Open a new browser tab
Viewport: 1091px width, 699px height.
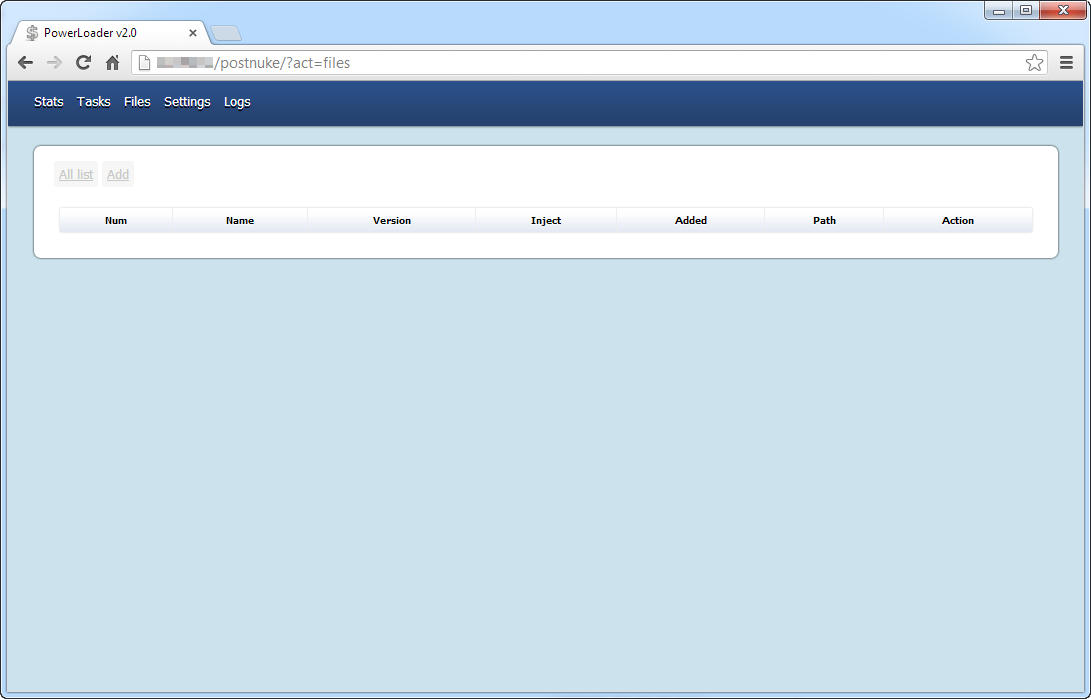pyautogui.click(x=226, y=33)
